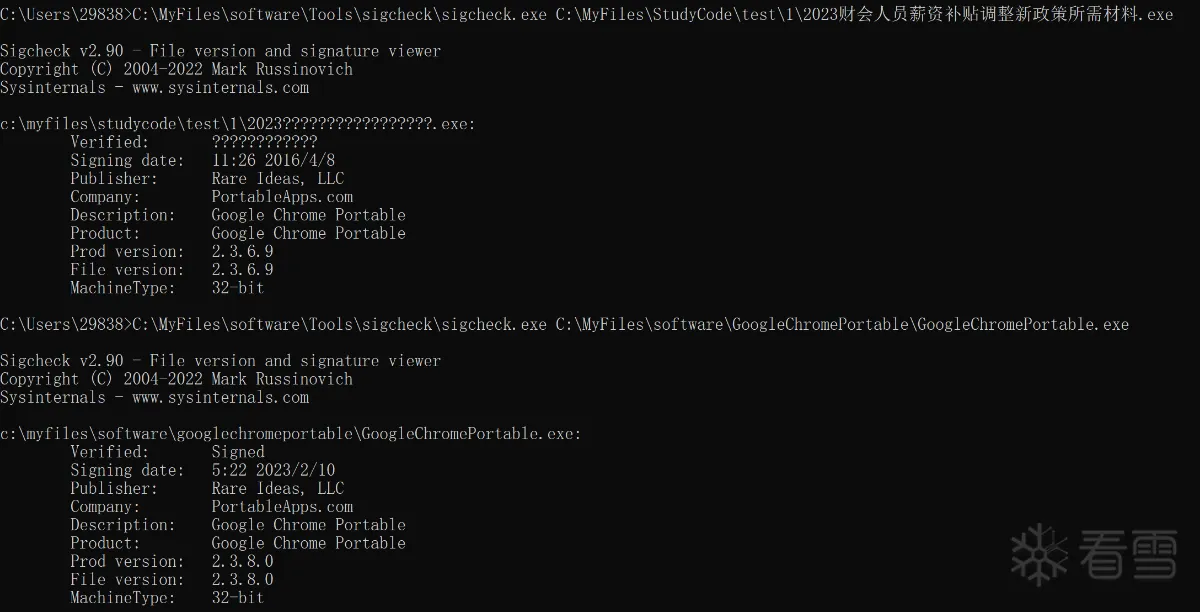Click "Rare Ideas, LLC" publisher in second result
The image size is (1200, 612).
pyautogui.click(x=277, y=488)
